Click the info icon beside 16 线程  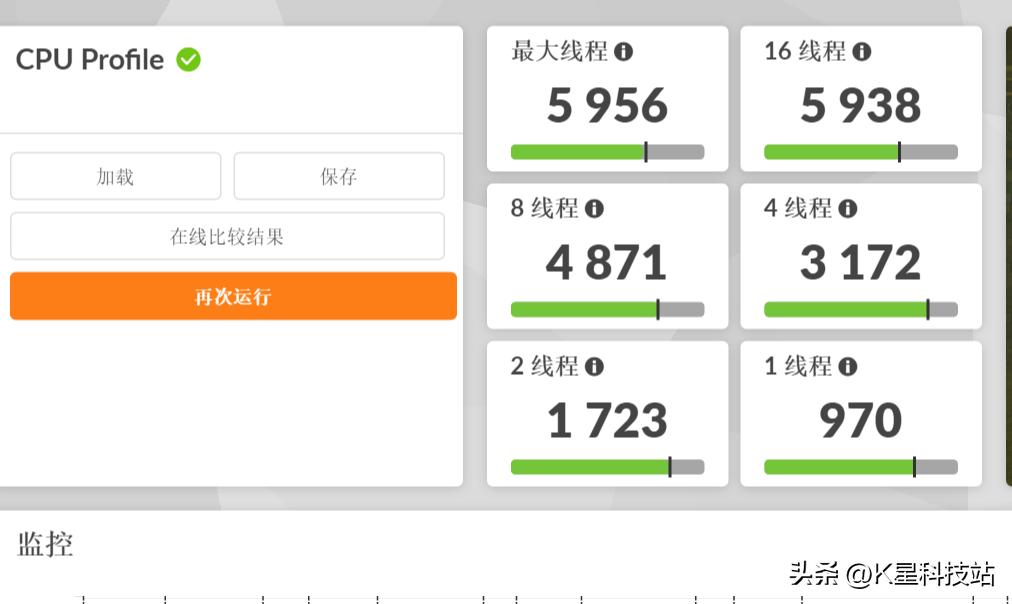(864, 51)
